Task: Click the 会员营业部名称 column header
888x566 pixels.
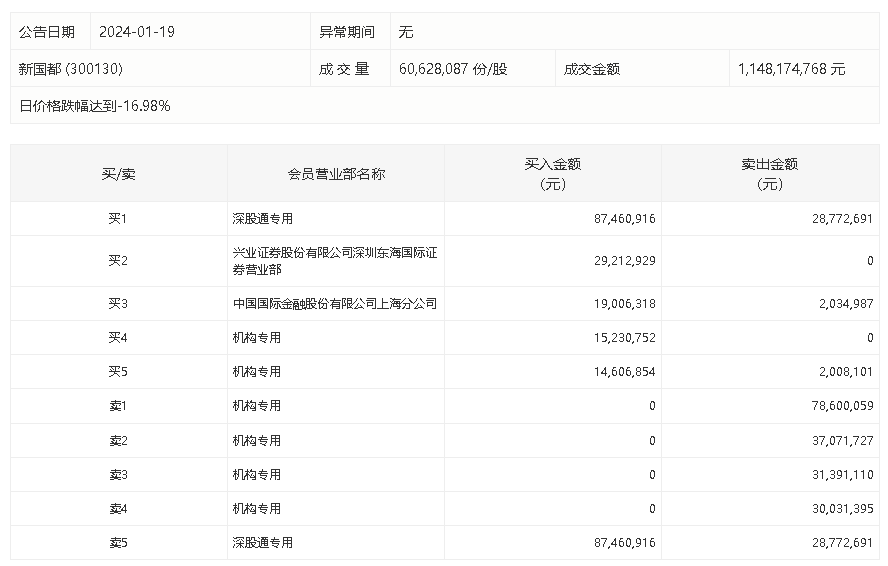Action: click(336, 174)
